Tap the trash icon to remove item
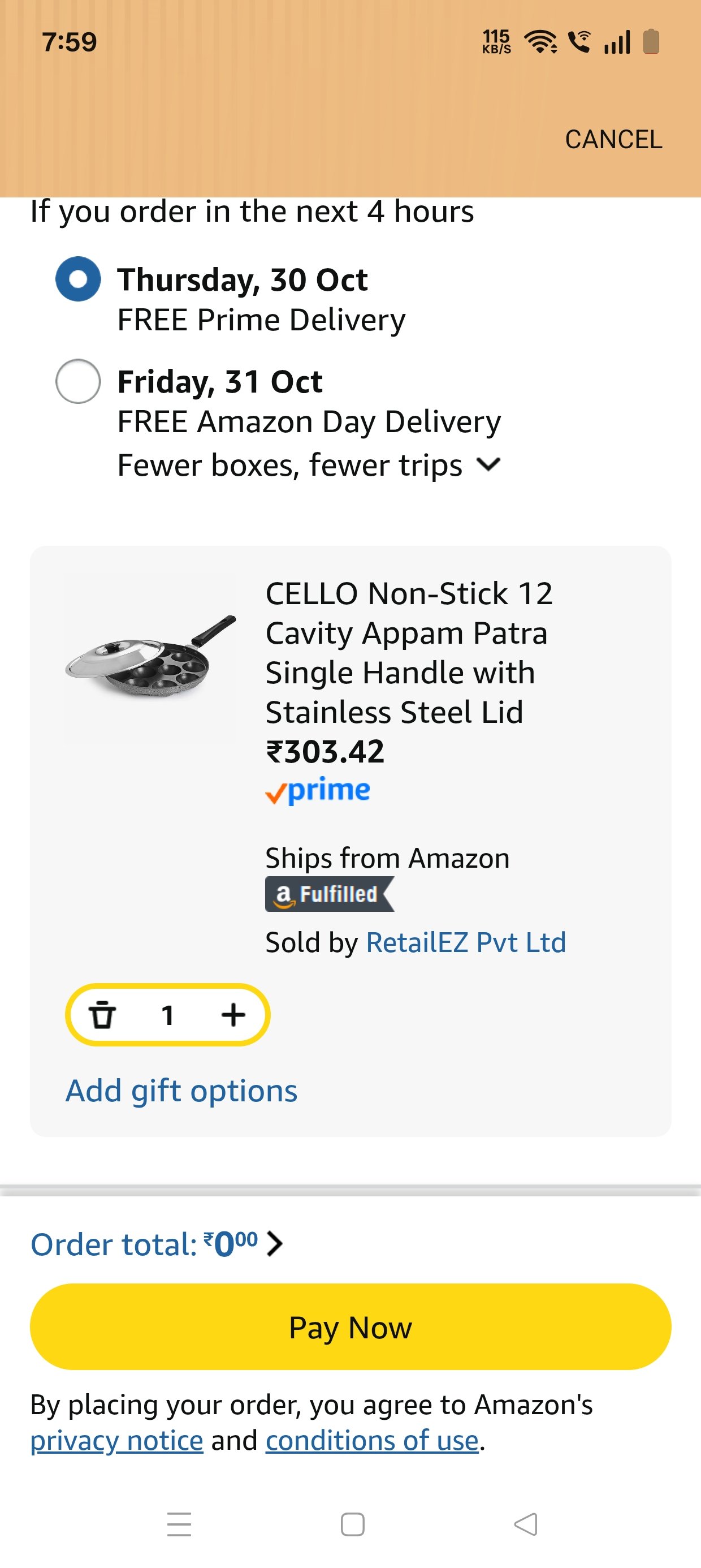701x1568 pixels. pyautogui.click(x=102, y=1015)
